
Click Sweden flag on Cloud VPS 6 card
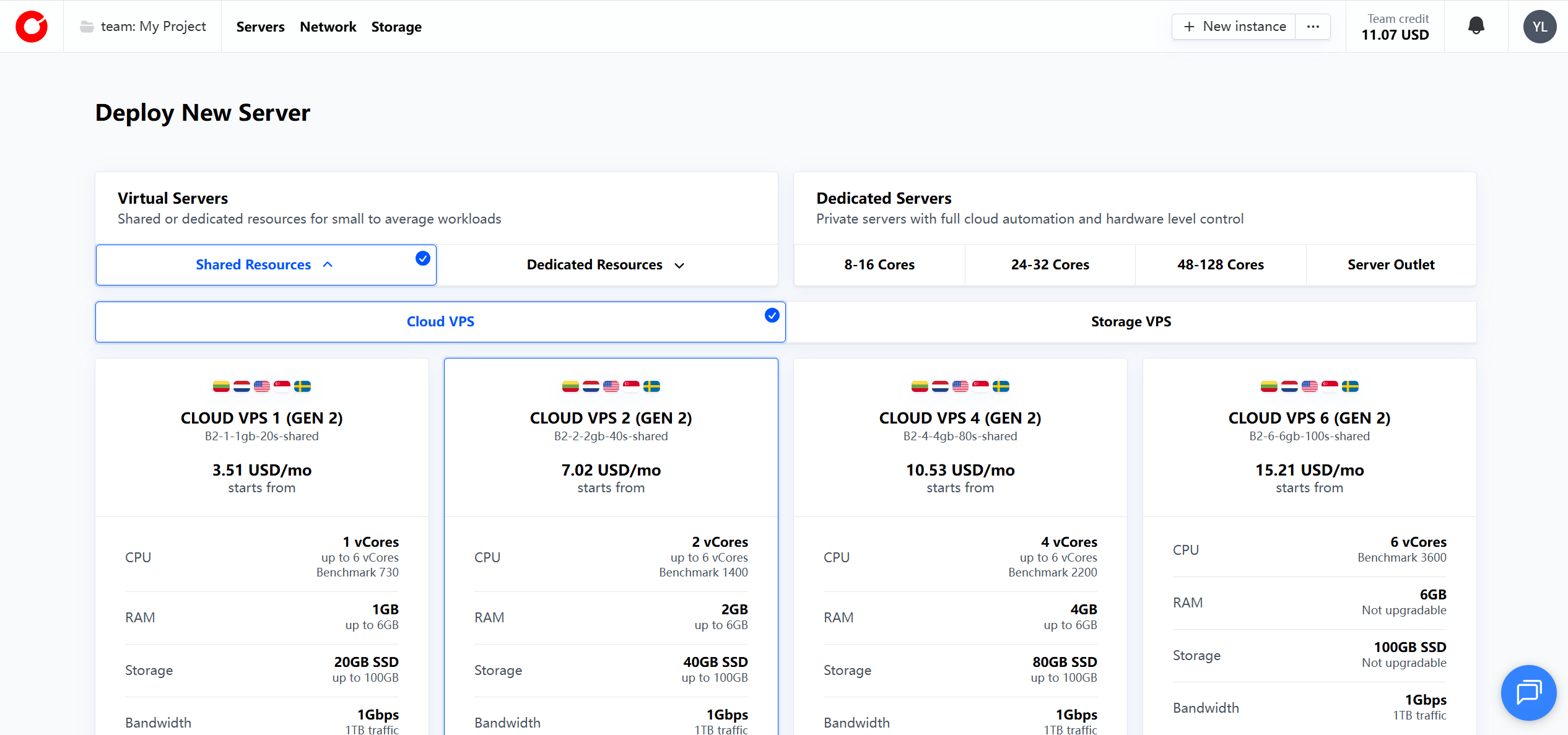1350,386
